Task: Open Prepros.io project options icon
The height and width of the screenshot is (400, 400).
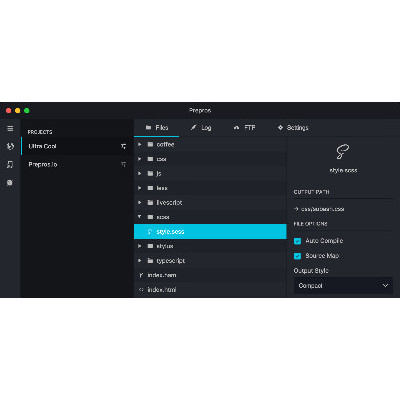Action: tap(123, 164)
